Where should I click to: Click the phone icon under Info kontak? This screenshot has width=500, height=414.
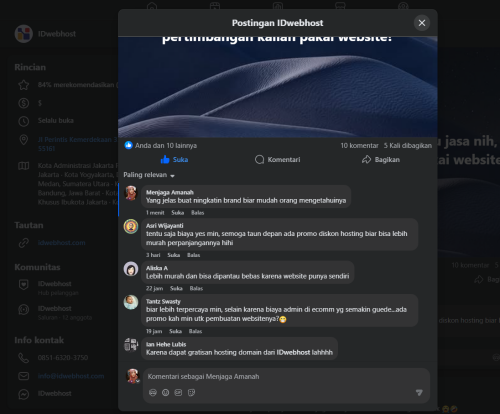(24, 358)
